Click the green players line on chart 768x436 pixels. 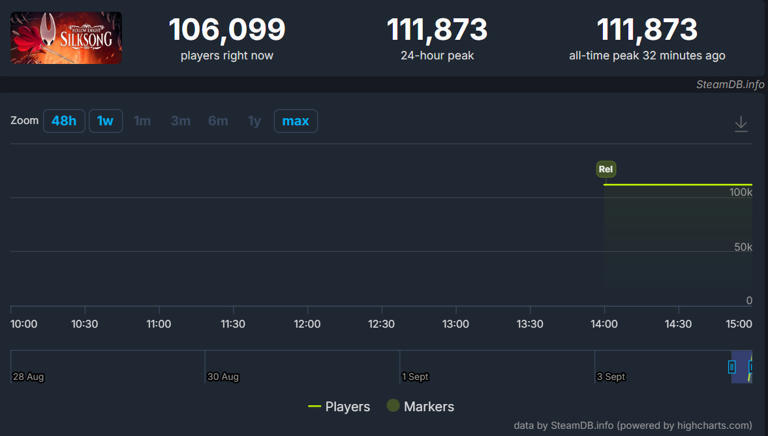tap(678, 185)
